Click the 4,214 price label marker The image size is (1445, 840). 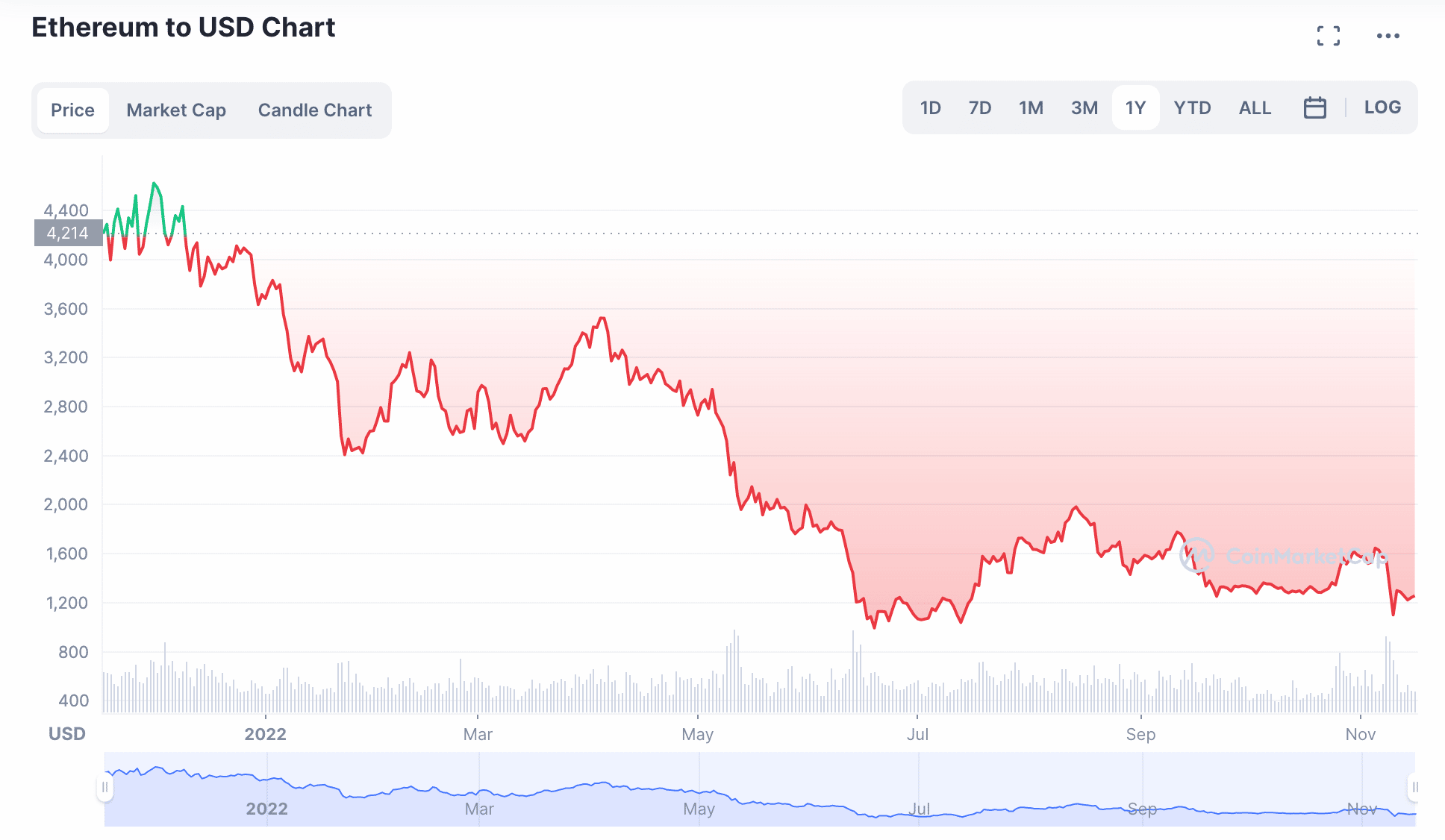click(68, 233)
